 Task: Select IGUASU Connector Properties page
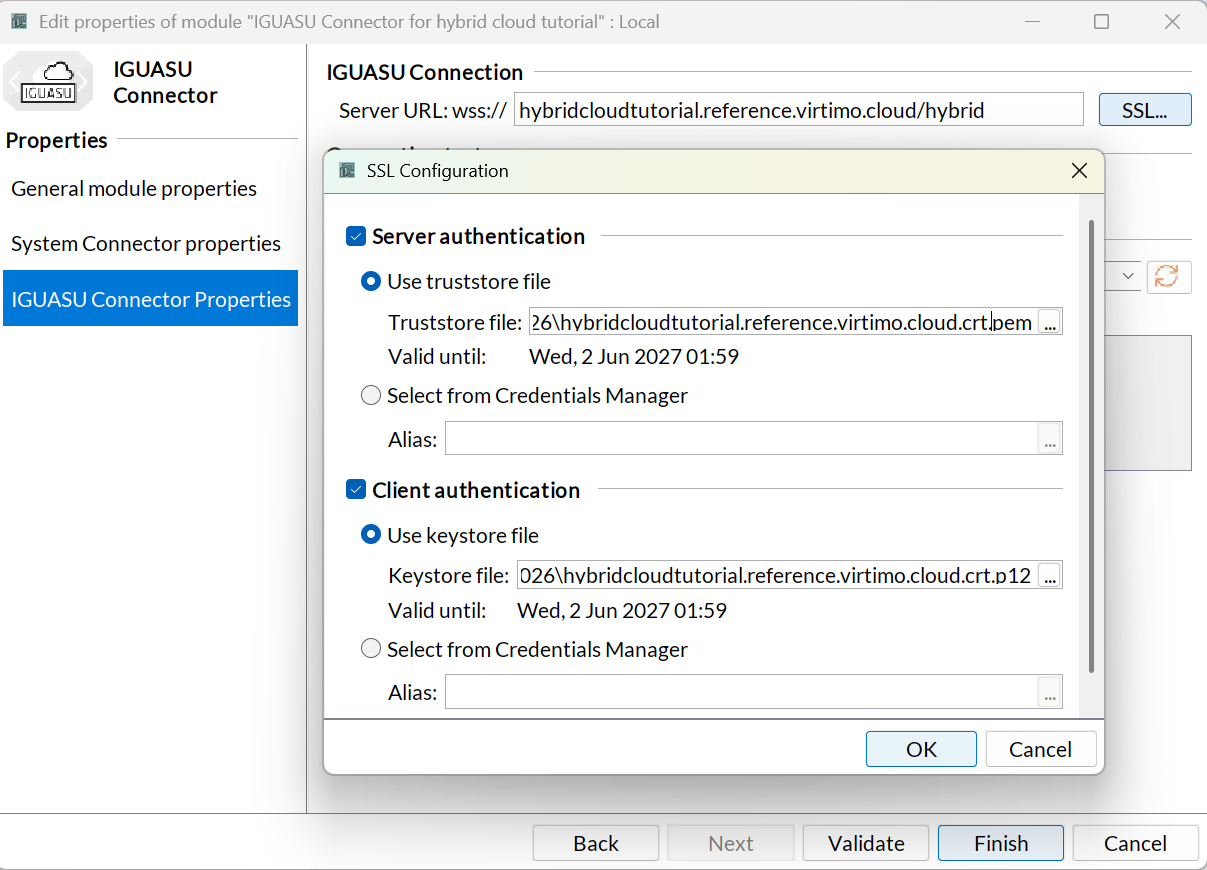click(151, 299)
